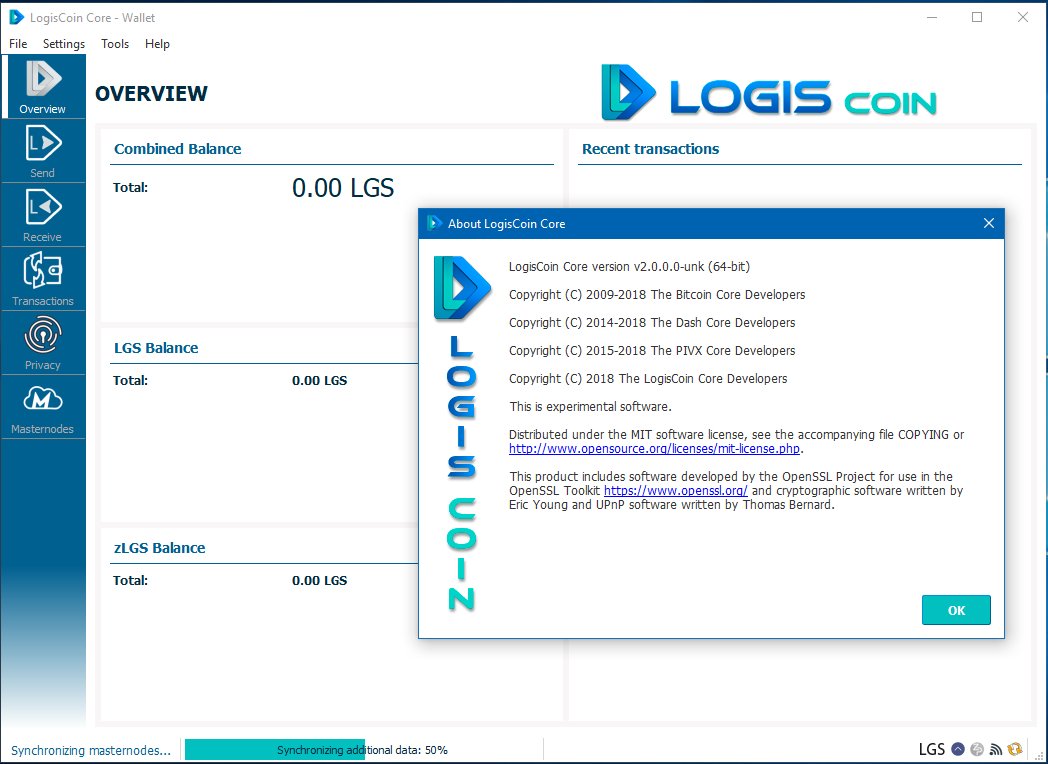Open the Privacy page in sidebar

[43, 343]
